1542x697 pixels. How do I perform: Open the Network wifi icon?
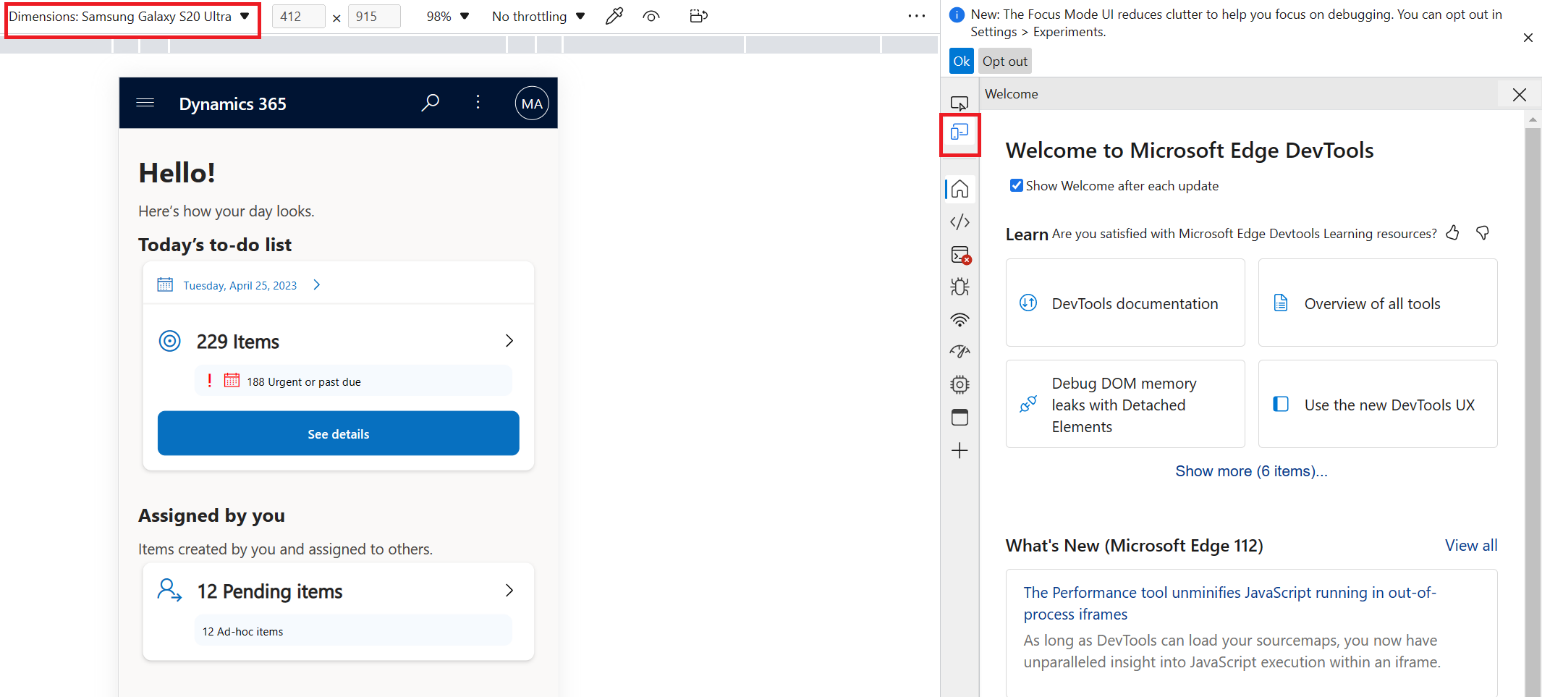(x=959, y=320)
